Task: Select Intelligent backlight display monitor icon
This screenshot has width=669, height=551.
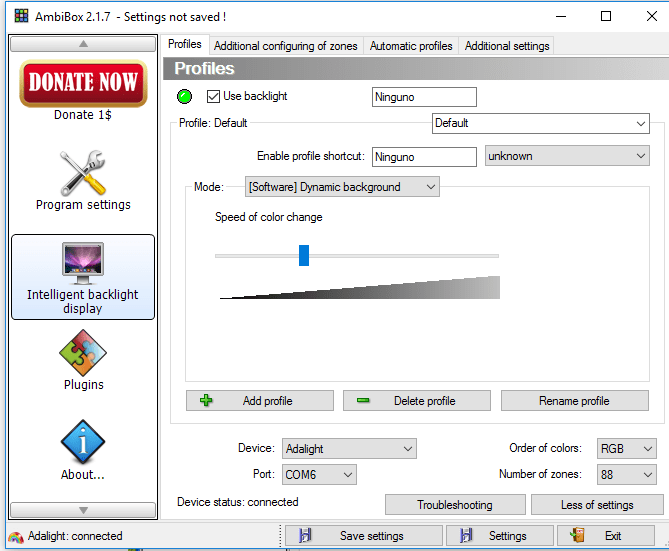Action: click(x=83, y=263)
